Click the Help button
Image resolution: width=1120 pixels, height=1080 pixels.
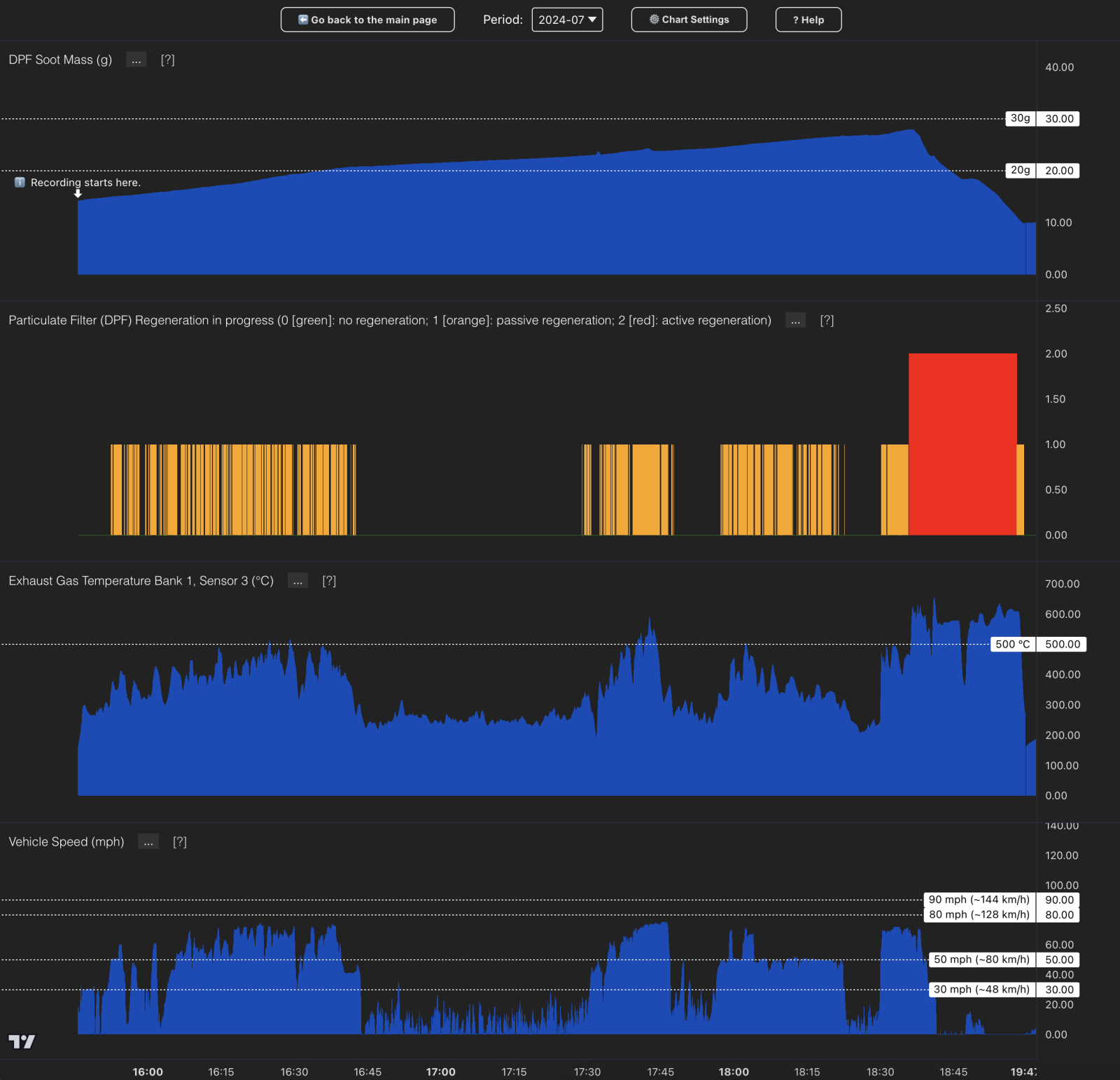pos(808,20)
